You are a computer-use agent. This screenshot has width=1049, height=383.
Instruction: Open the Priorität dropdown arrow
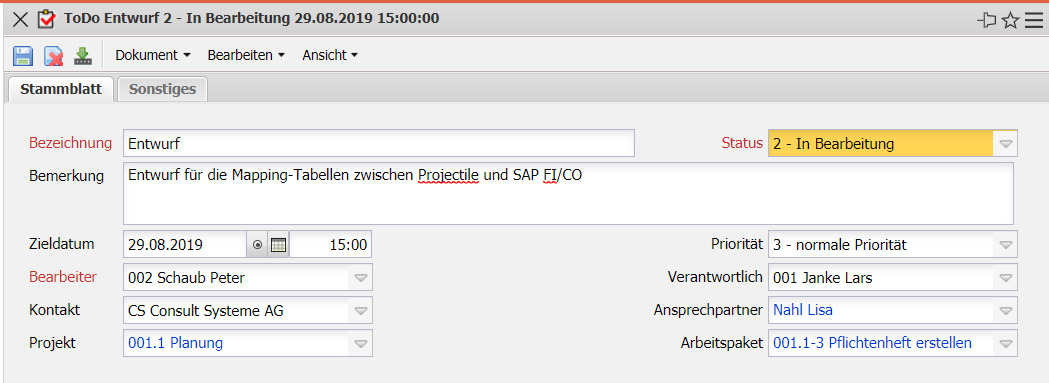pyautogui.click(x=1006, y=245)
